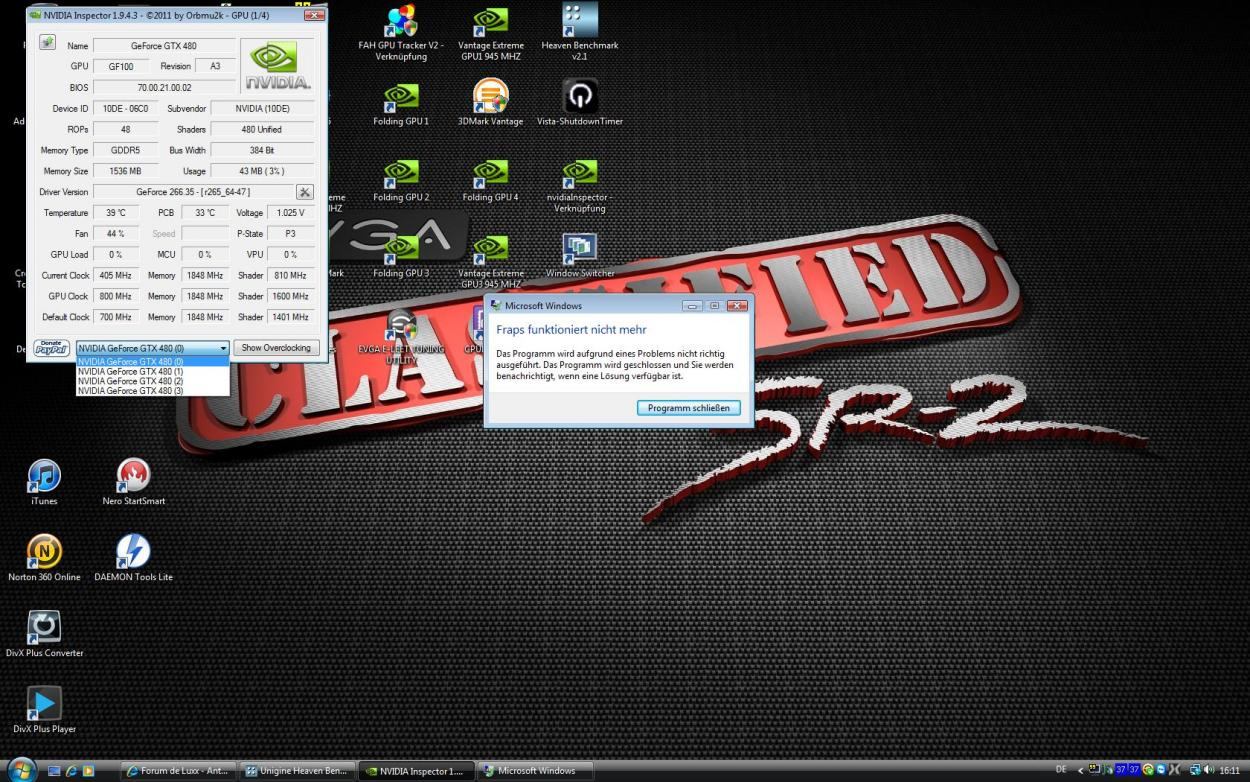Select the Folding GPU 3 shortcut
The width and height of the screenshot is (1250, 782).
click(401, 256)
